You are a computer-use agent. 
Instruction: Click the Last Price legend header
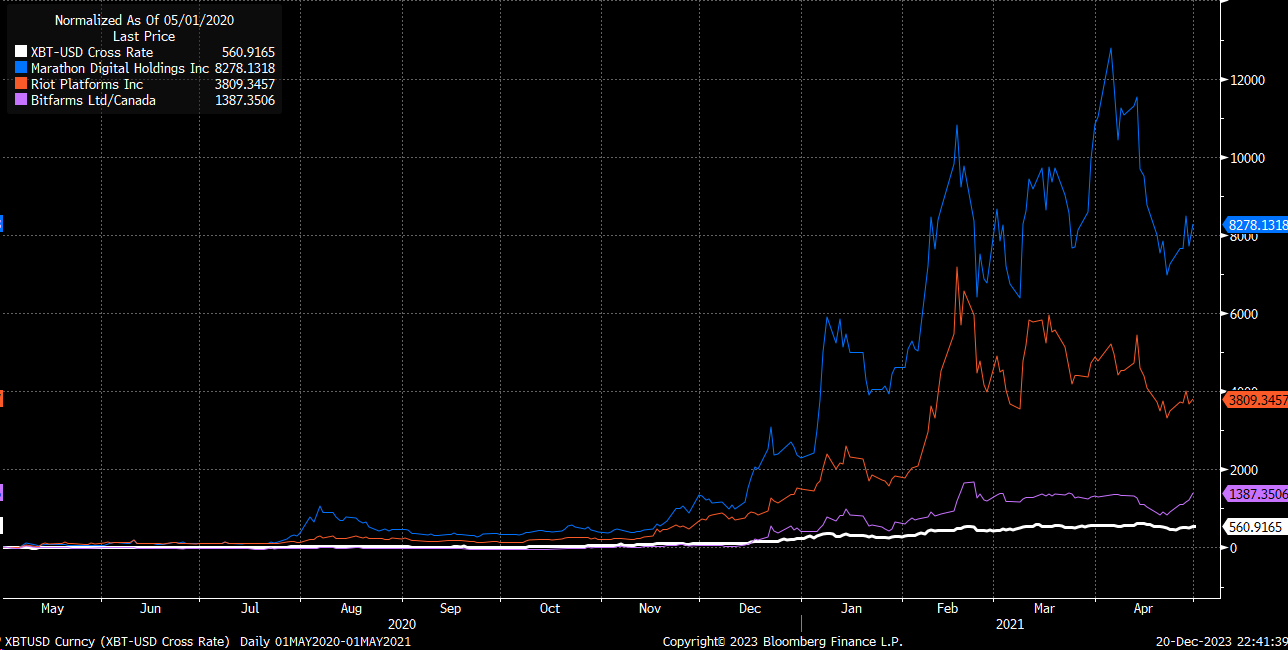click(144, 35)
